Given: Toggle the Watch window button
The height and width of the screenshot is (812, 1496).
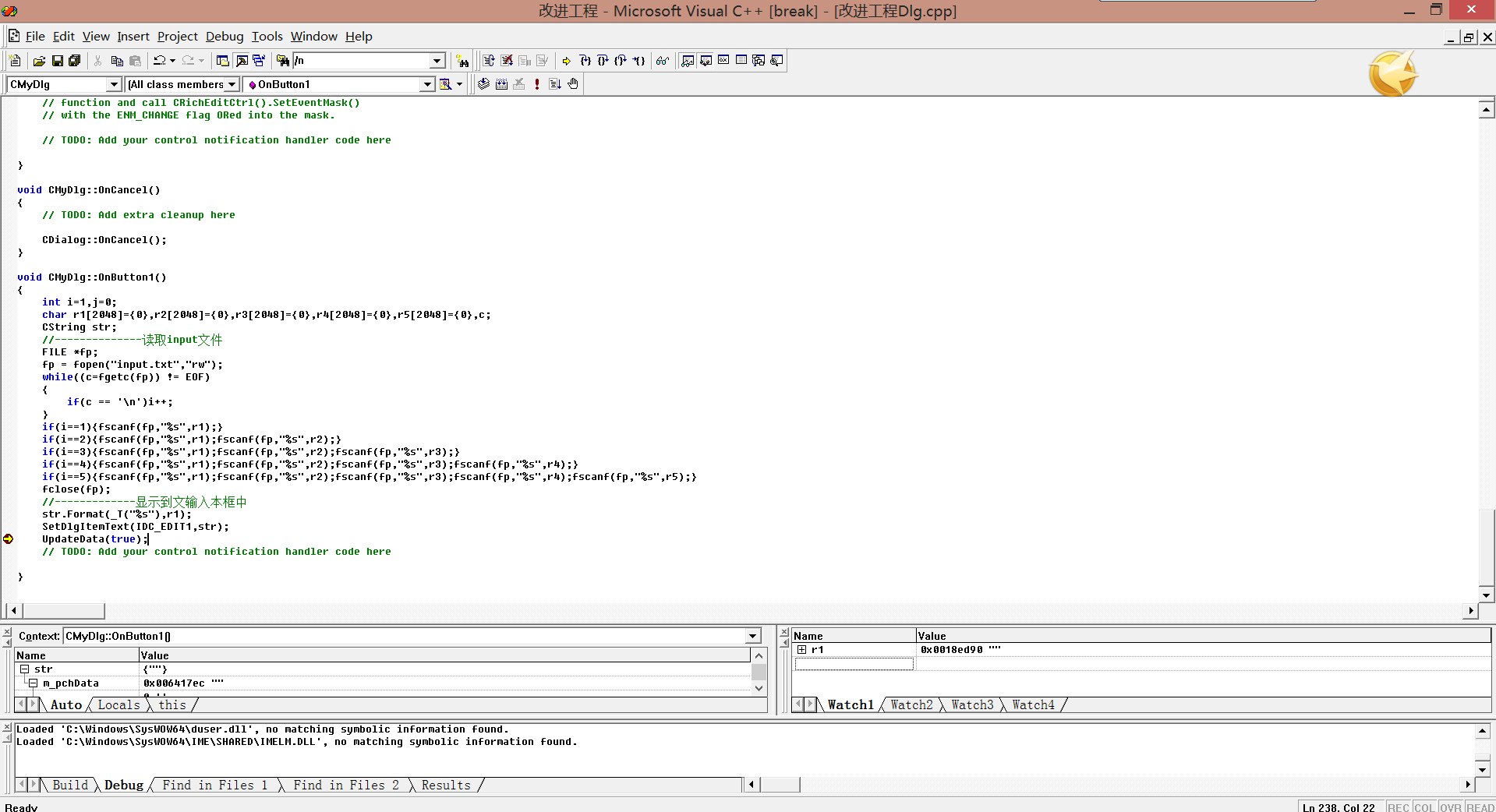Looking at the screenshot, I should click(688, 61).
